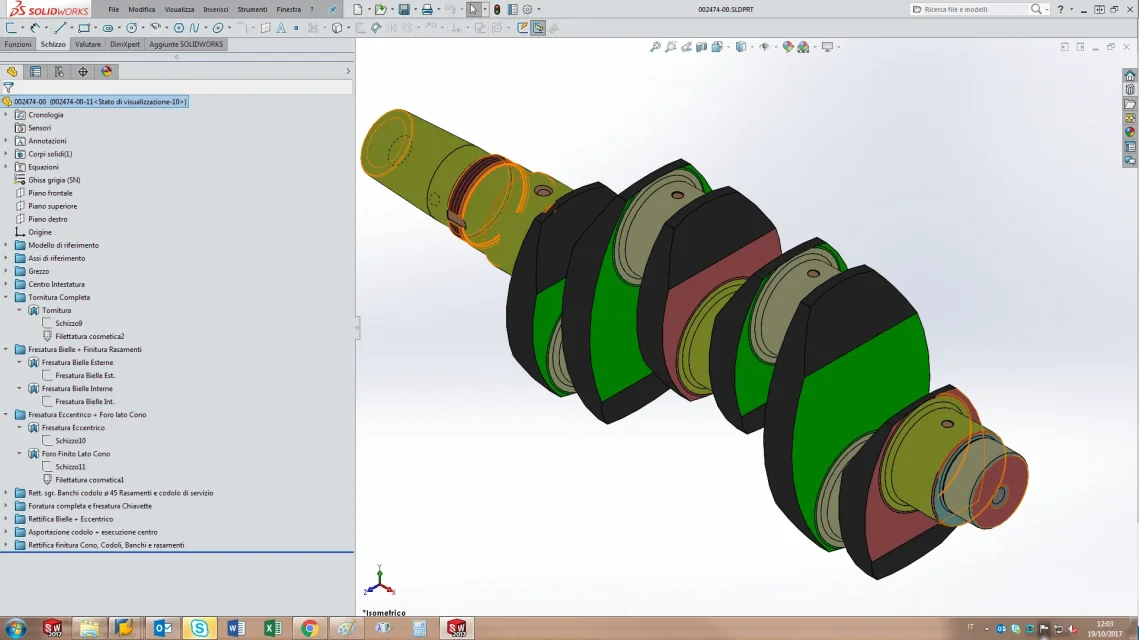
Task: Expand the Cronologia tree node
Action: click(x=6, y=115)
